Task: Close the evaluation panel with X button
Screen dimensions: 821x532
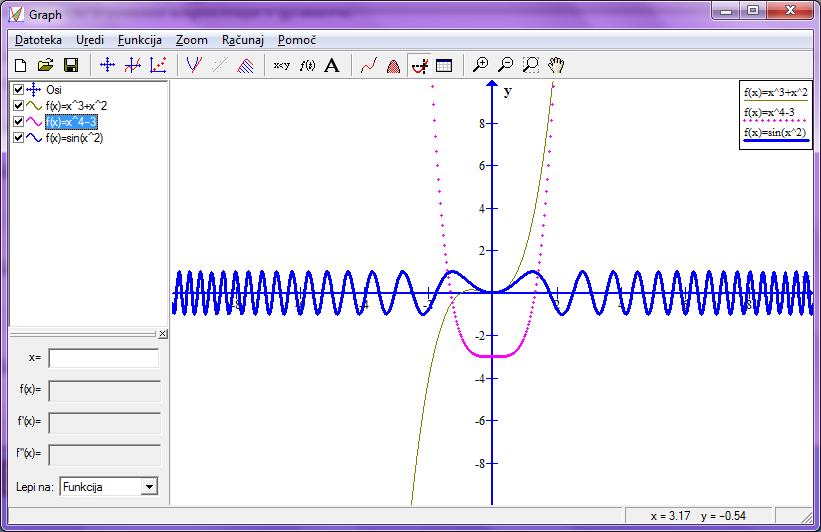Action: pyautogui.click(x=163, y=333)
